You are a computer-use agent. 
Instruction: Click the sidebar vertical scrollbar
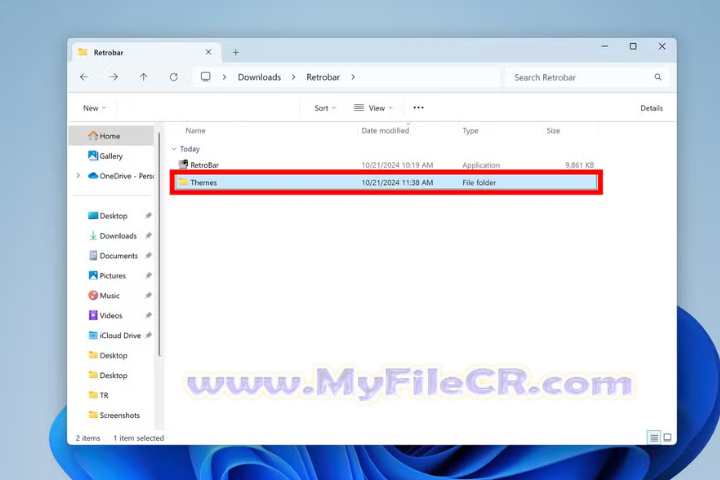tap(159, 243)
